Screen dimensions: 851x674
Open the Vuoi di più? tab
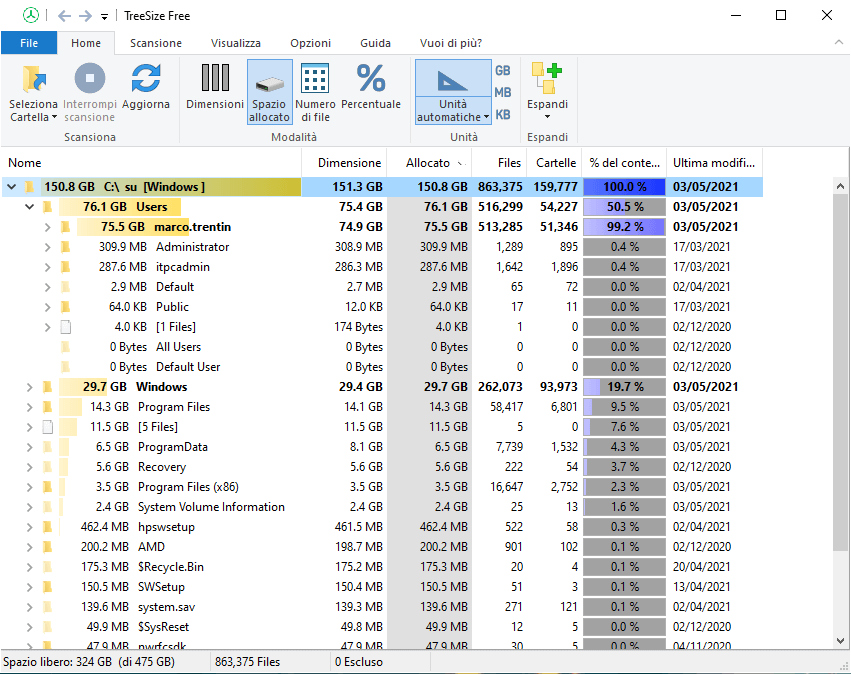coord(450,43)
